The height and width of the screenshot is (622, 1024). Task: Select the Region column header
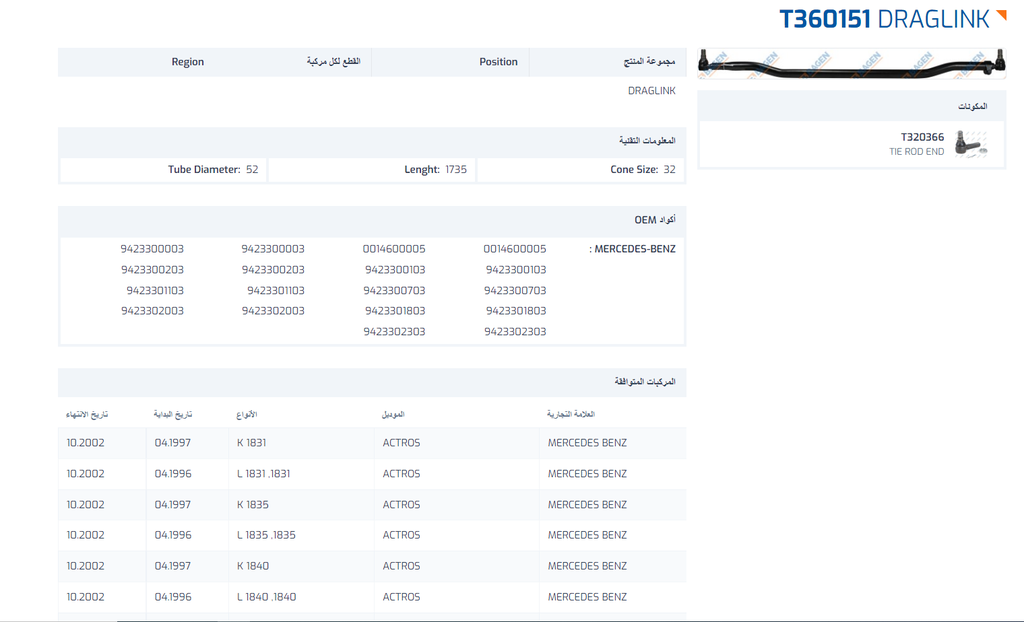[x=187, y=62]
